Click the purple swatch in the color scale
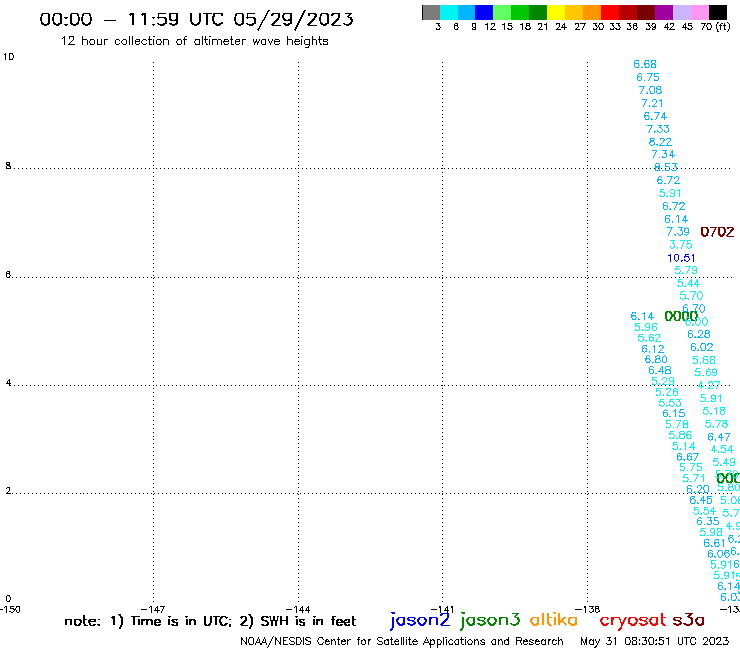 pos(664,12)
